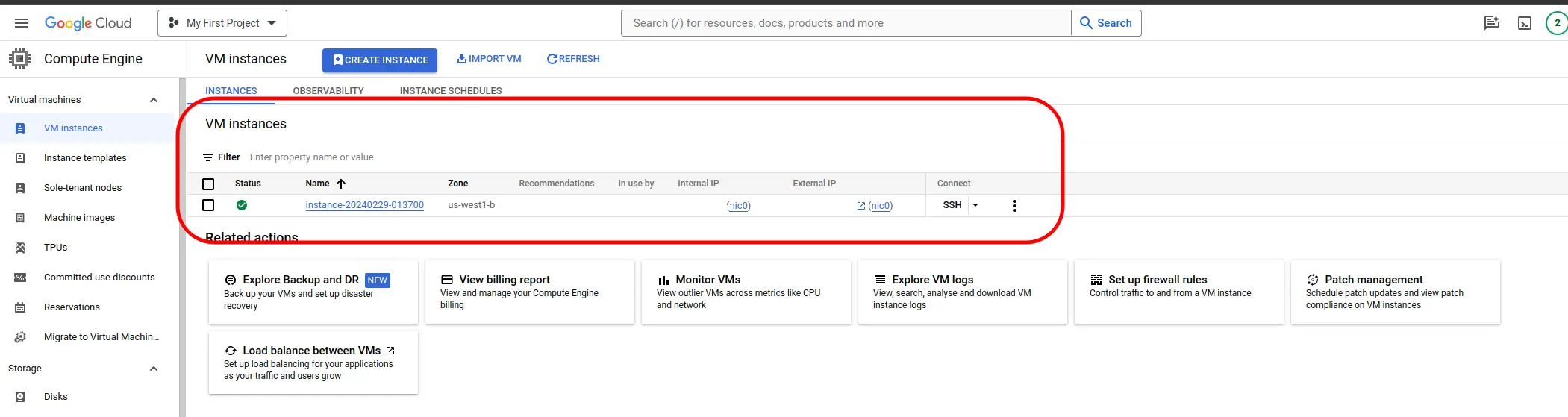This screenshot has width=1568, height=417.
Task: Open the Cloud Shell terminal icon
Action: (x=1525, y=23)
